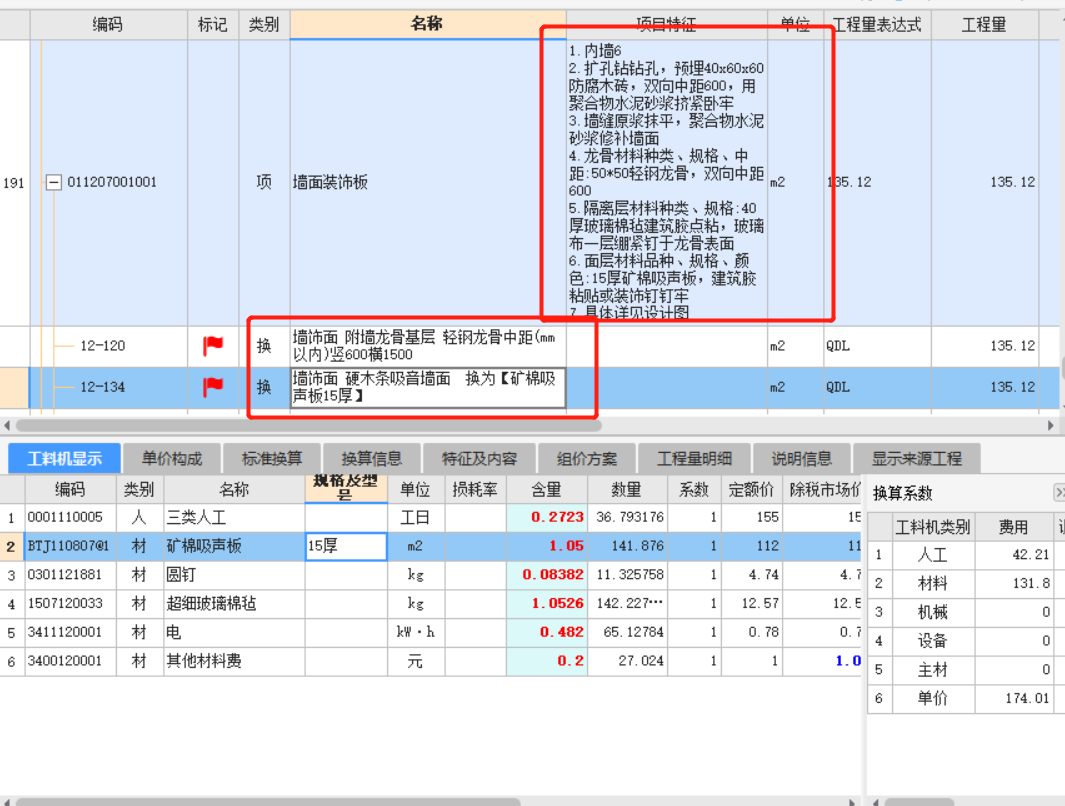Click the red flag on row 12-120
1065x806 pixels.
click(213, 346)
